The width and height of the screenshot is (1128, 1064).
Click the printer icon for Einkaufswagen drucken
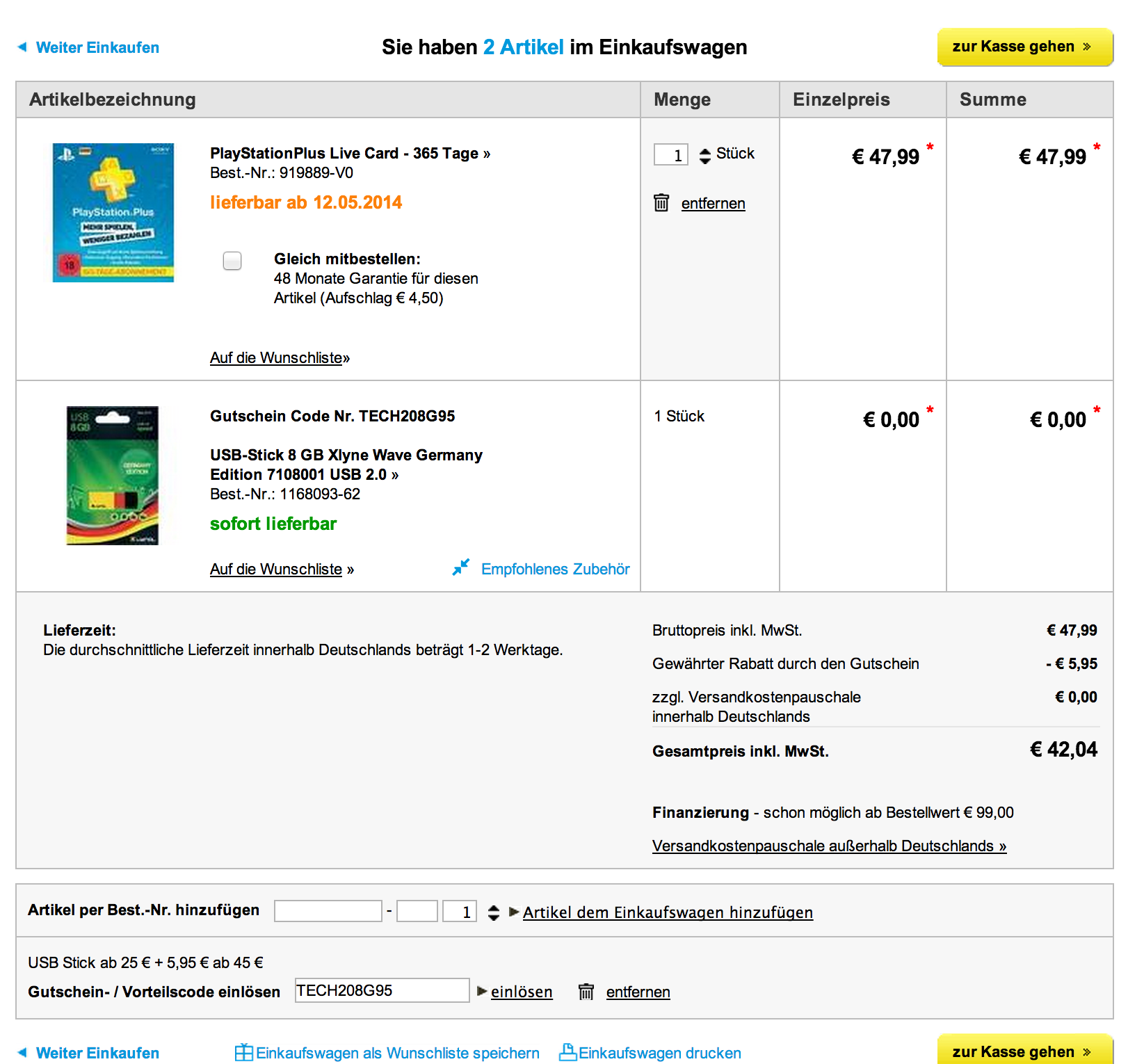point(567,1051)
